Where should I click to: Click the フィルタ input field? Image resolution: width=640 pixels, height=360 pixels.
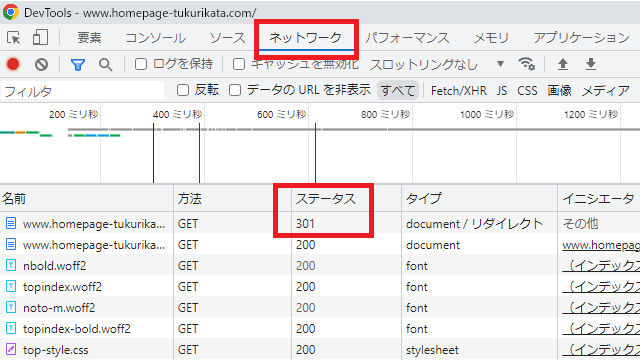tap(82, 91)
